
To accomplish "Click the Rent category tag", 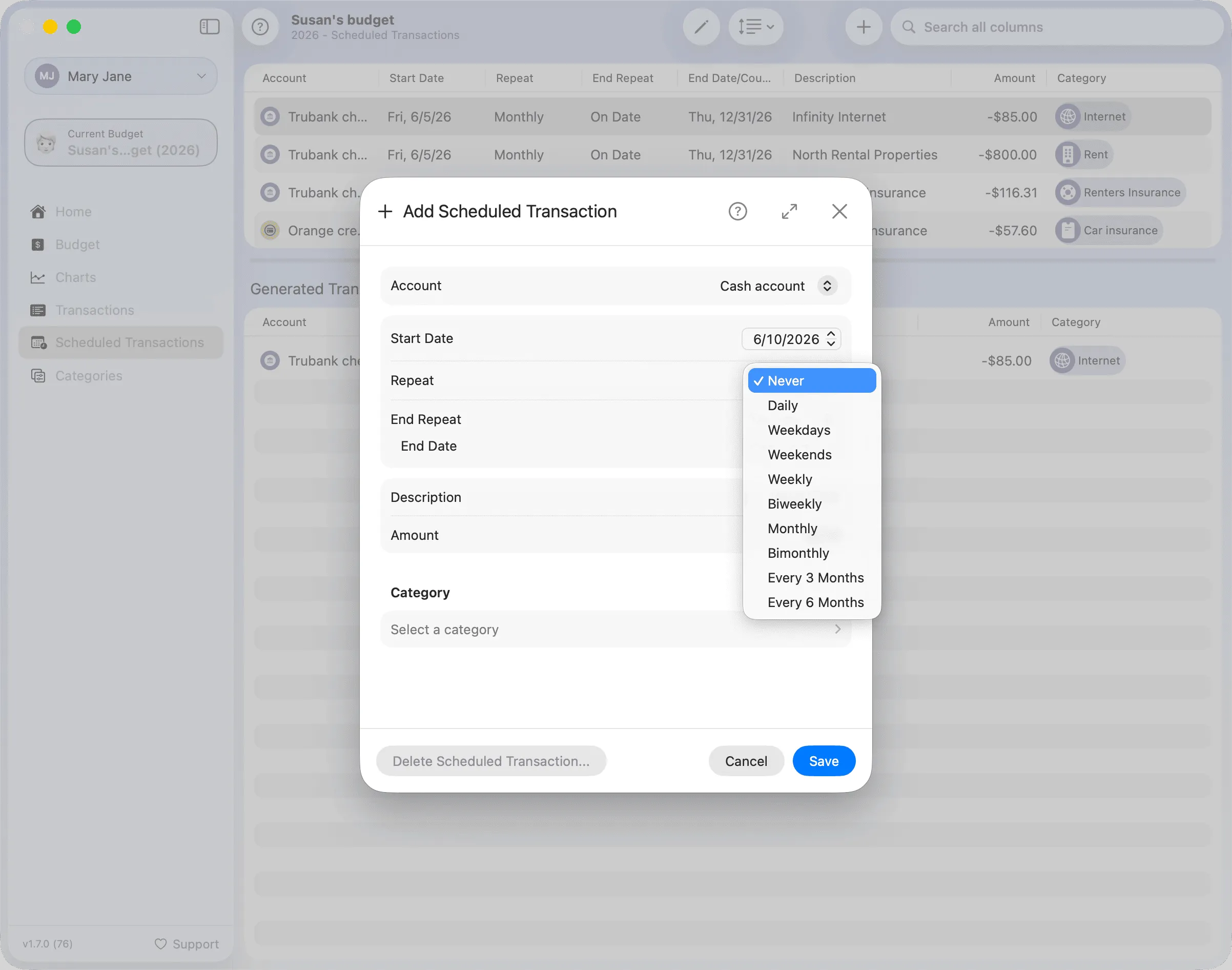I will [x=1084, y=154].
